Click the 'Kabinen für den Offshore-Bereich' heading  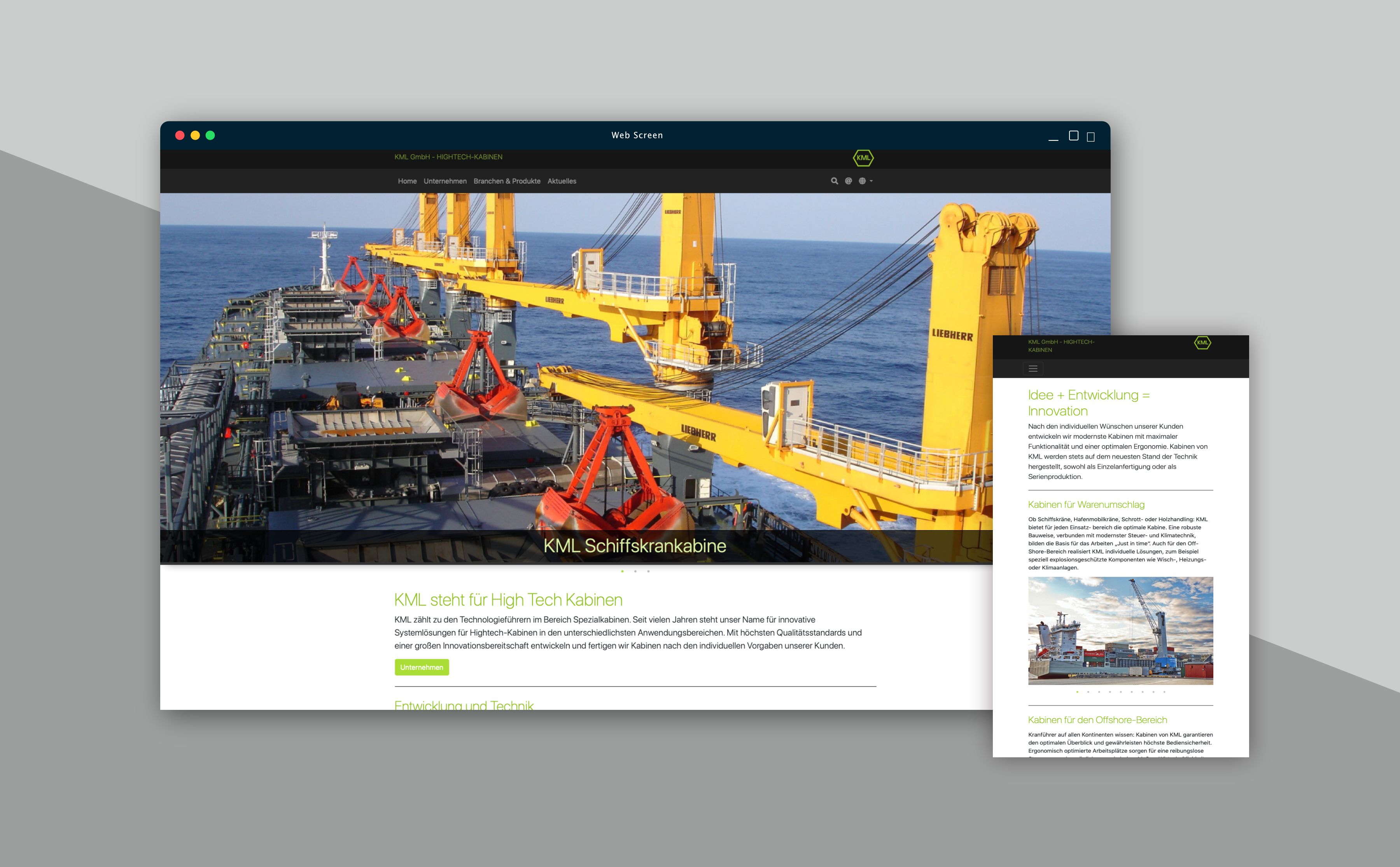[x=1097, y=720]
